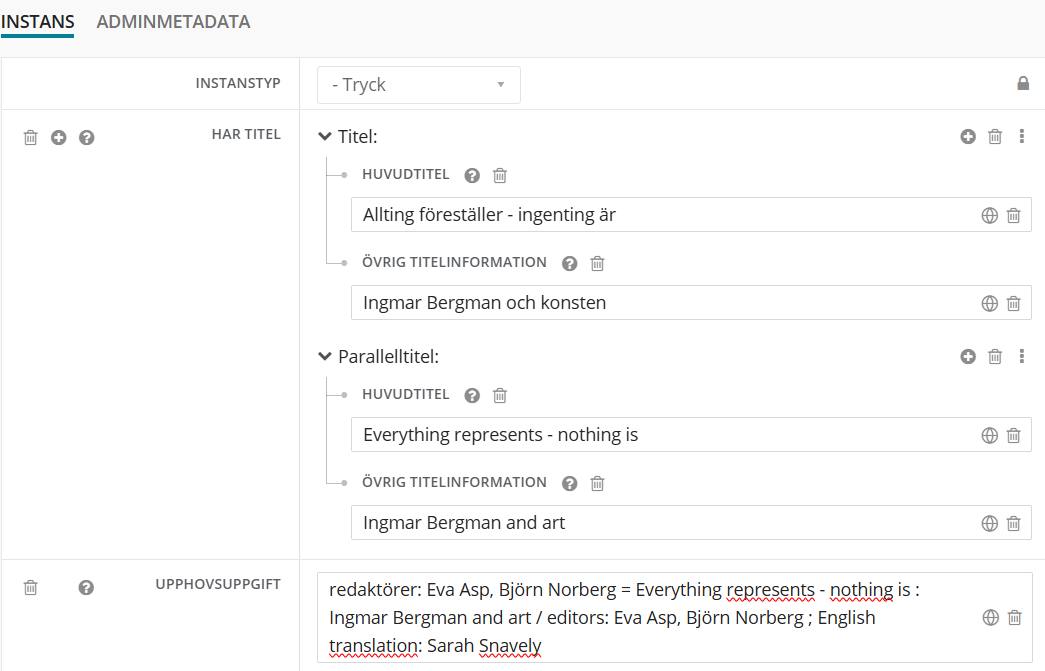The height and width of the screenshot is (671, 1045).
Task: Collapse the Parallelltitel section
Action: tap(325, 356)
